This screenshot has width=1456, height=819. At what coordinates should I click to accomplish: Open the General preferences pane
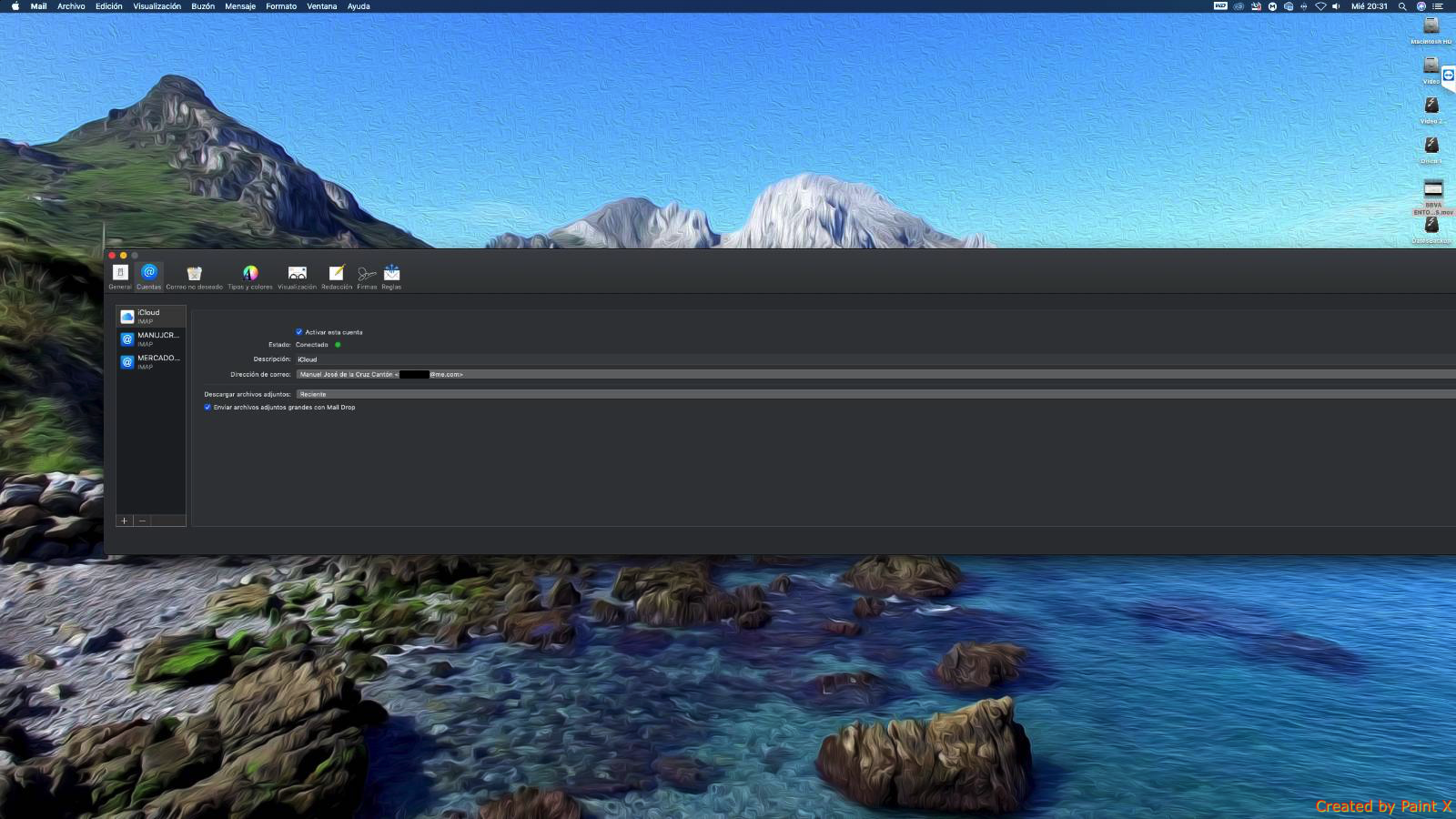click(120, 276)
